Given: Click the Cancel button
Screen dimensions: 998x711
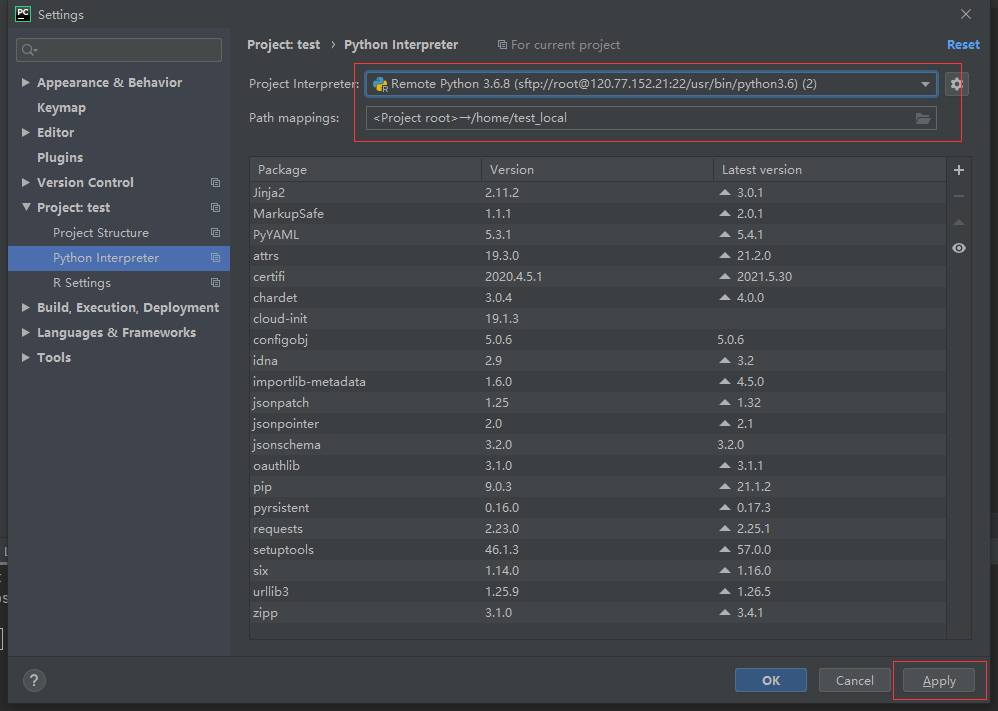Looking at the screenshot, I should pyautogui.click(x=854, y=680).
